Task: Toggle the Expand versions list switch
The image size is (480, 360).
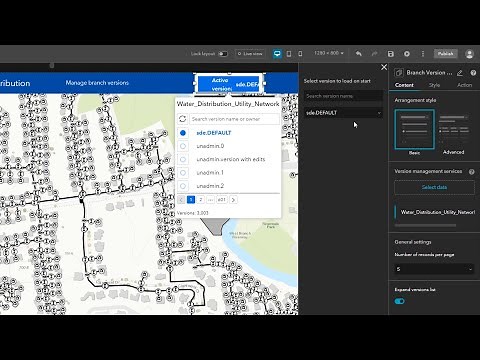Action: coord(400,301)
